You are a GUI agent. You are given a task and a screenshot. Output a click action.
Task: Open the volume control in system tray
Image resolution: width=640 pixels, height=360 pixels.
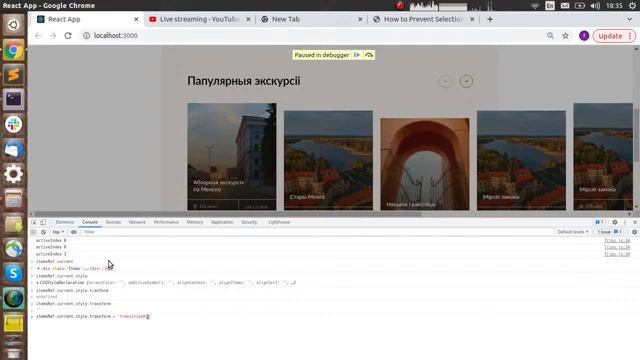click(x=595, y=6)
